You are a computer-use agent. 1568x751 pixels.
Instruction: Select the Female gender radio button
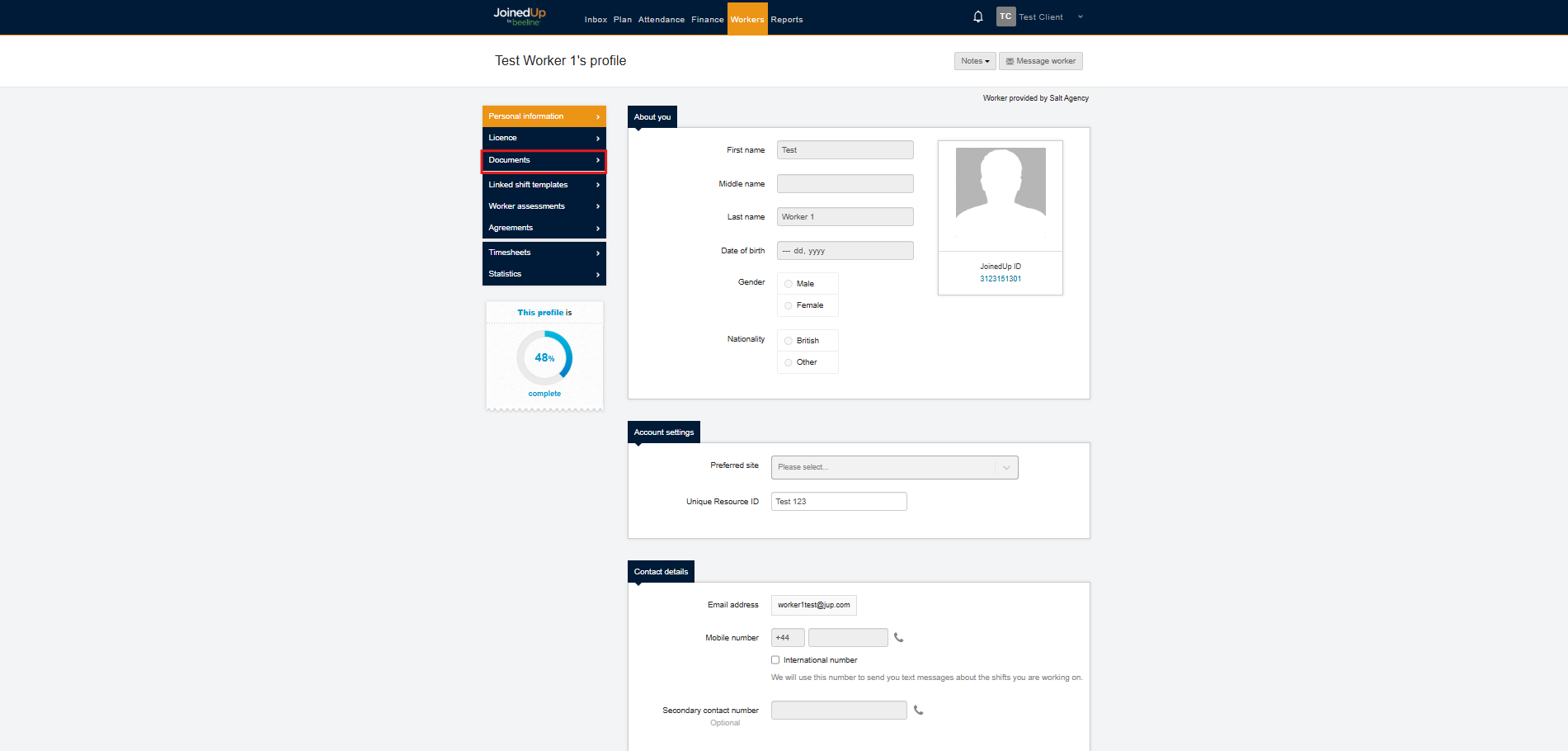tap(789, 305)
